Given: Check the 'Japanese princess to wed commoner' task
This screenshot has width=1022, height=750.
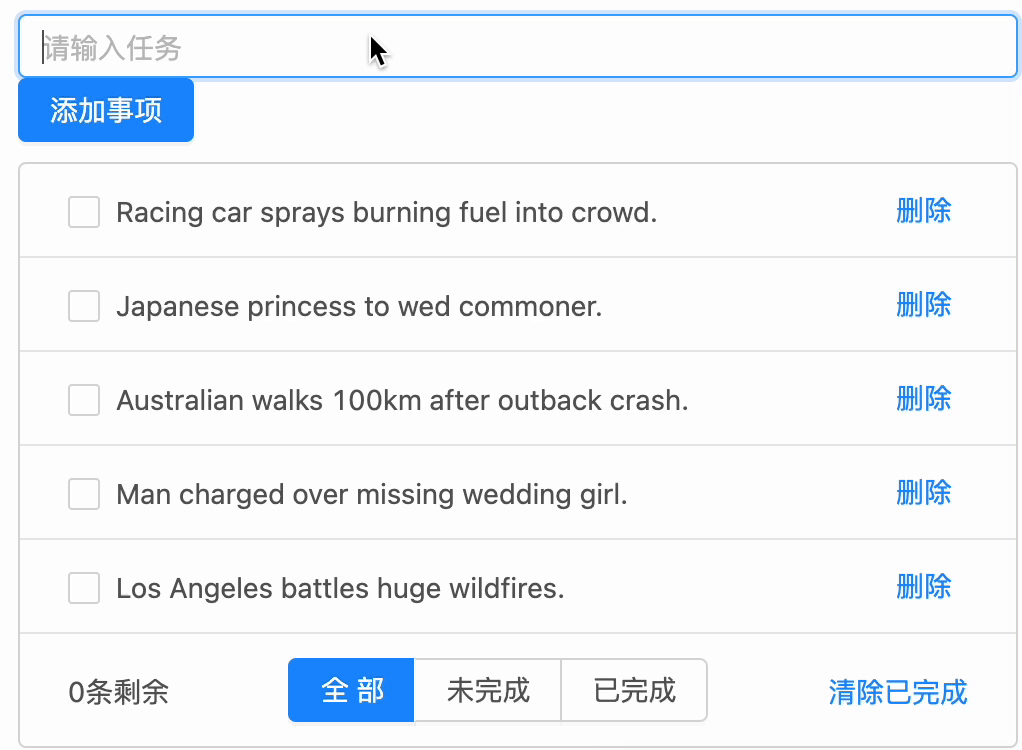Looking at the screenshot, I should 84,306.
